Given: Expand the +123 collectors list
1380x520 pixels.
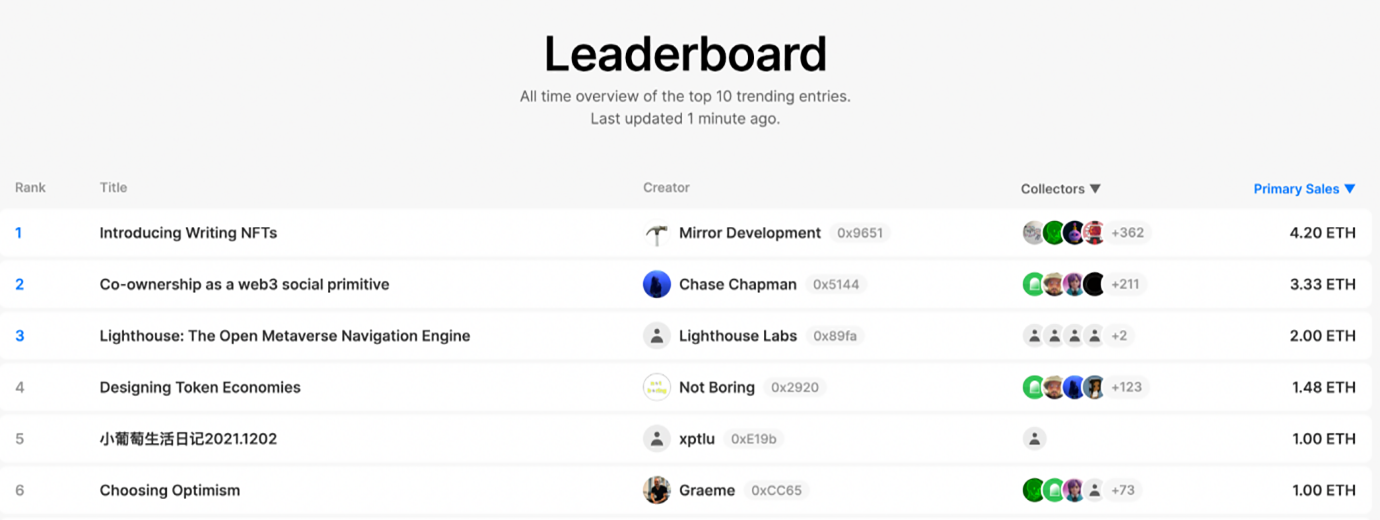Looking at the screenshot, I should [x=1126, y=388].
